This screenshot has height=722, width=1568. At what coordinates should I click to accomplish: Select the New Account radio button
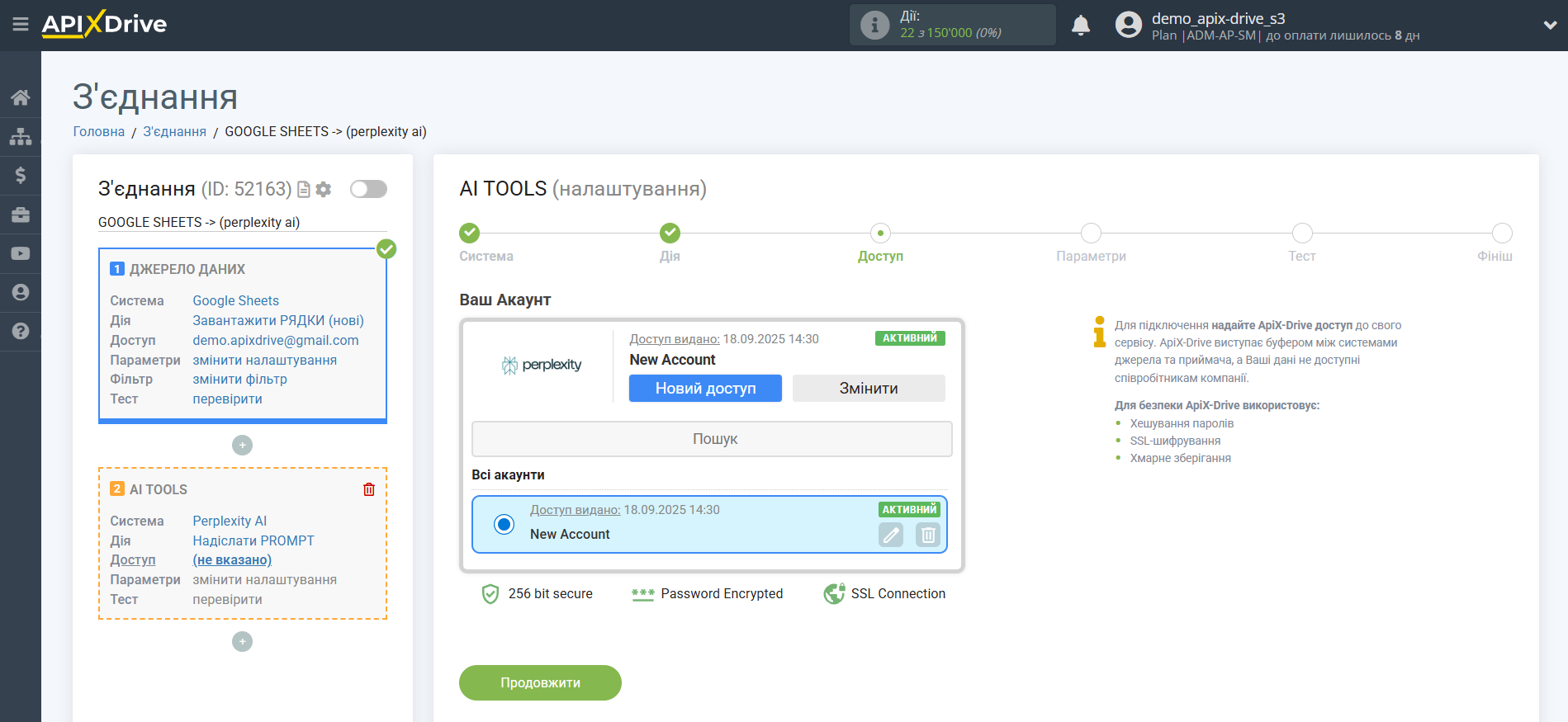(x=504, y=524)
